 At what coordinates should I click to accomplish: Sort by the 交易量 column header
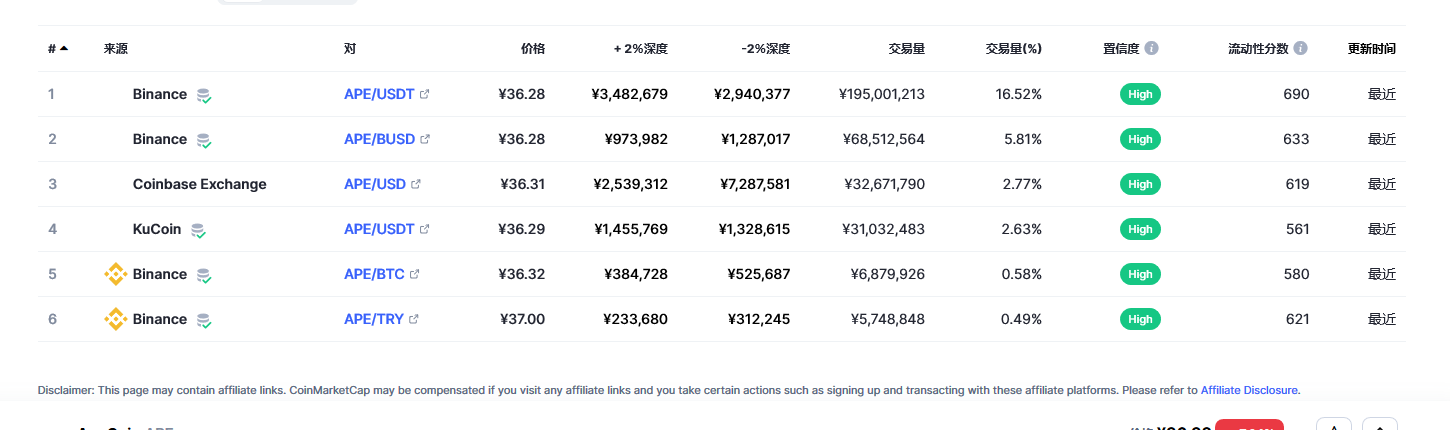[x=906, y=48]
